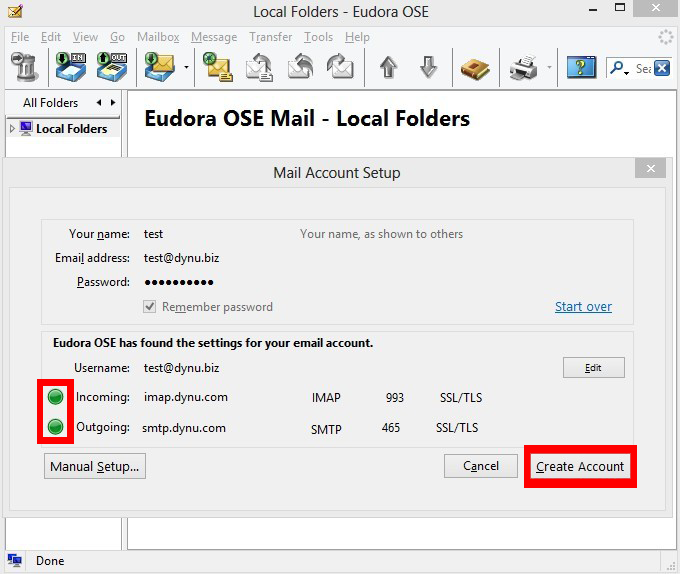Screen dimensions: 680x574
Task: Click the Reply All envelope icon
Action: tap(300, 67)
